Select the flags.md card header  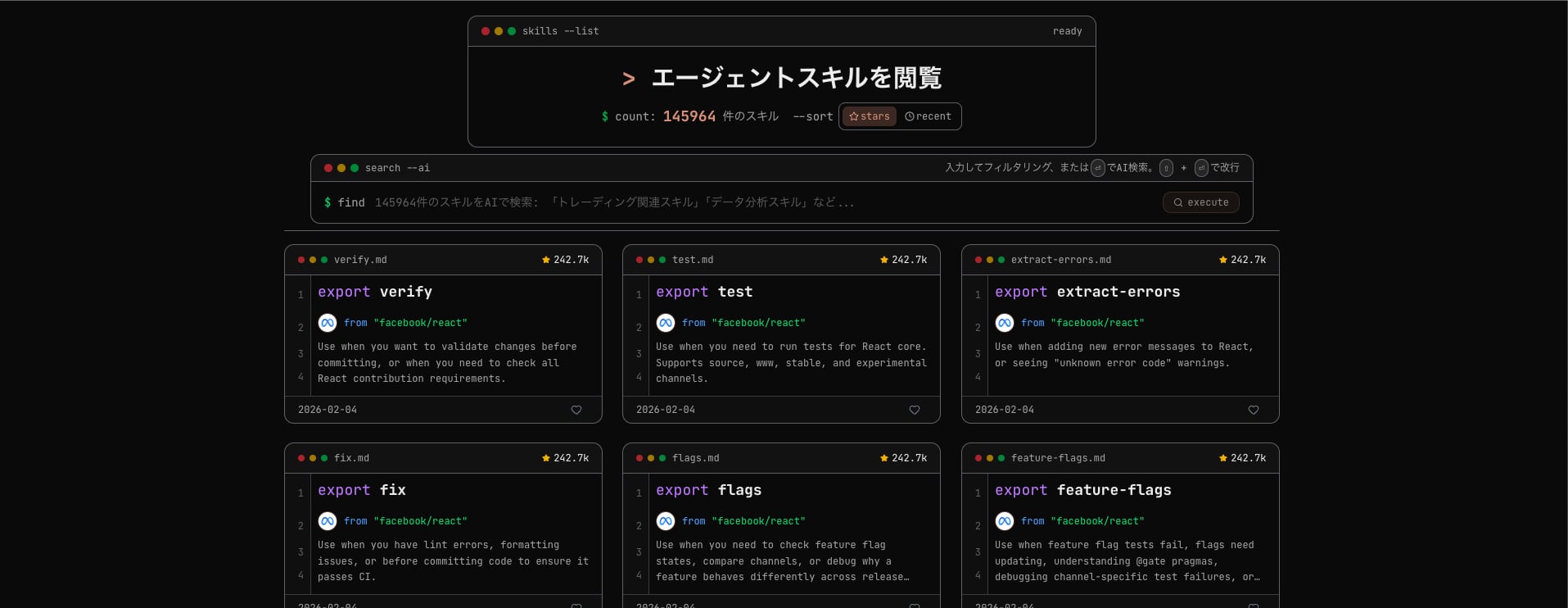781,458
